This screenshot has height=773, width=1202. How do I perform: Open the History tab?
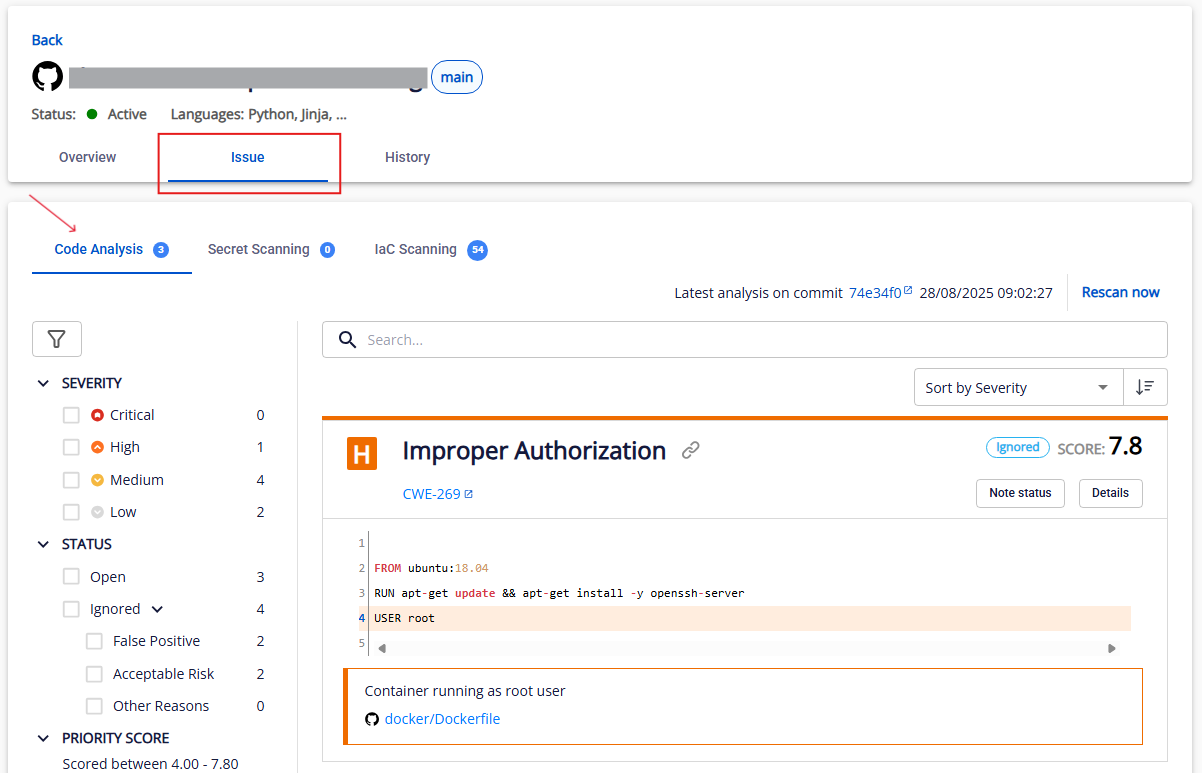pos(407,157)
